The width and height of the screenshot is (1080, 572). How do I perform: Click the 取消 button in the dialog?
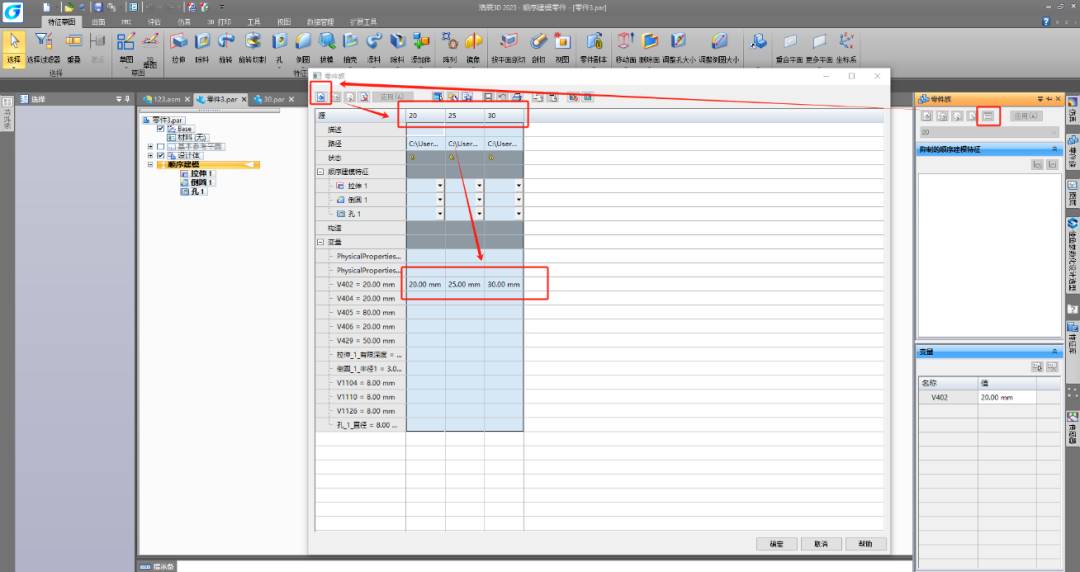(x=821, y=544)
